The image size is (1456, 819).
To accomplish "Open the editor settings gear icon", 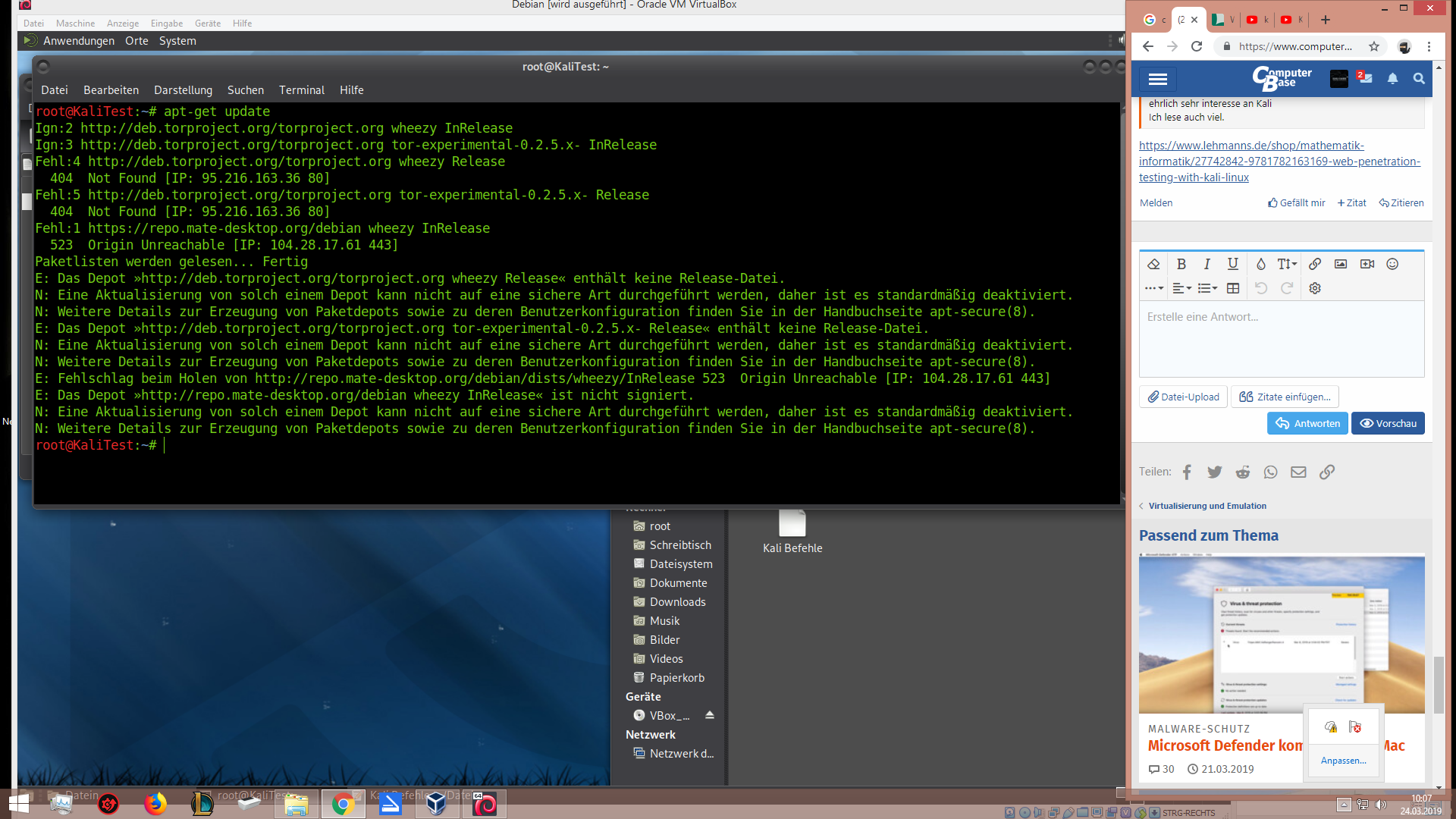I will (1315, 288).
